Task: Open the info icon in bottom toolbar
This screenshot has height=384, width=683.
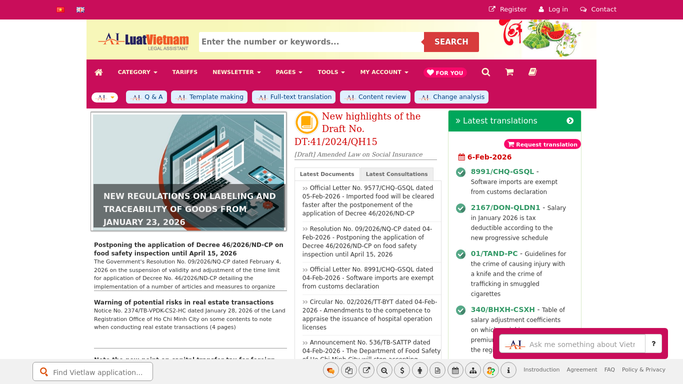Action: coord(508,371)
